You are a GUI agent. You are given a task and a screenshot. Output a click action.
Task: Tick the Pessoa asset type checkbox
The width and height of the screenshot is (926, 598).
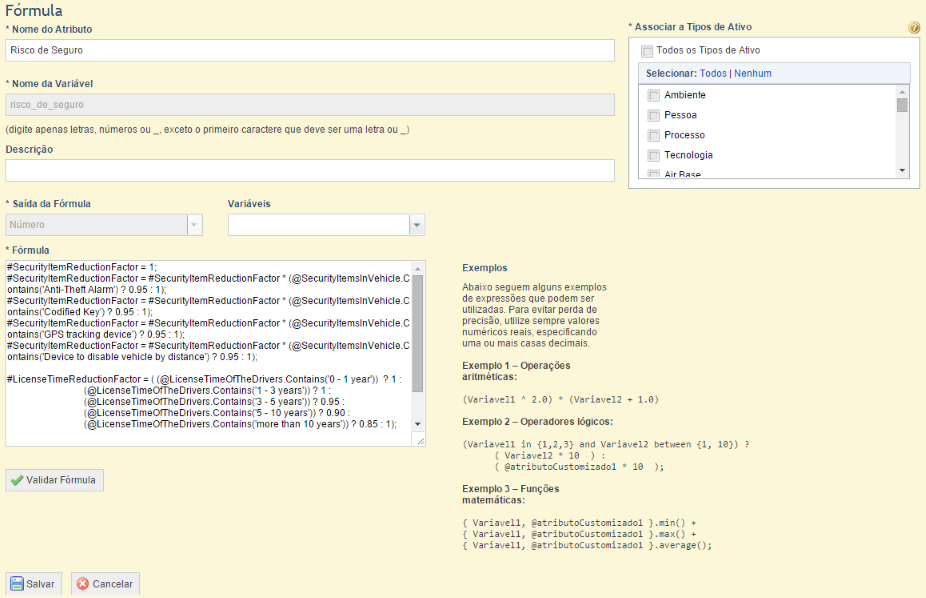point(653,116)
